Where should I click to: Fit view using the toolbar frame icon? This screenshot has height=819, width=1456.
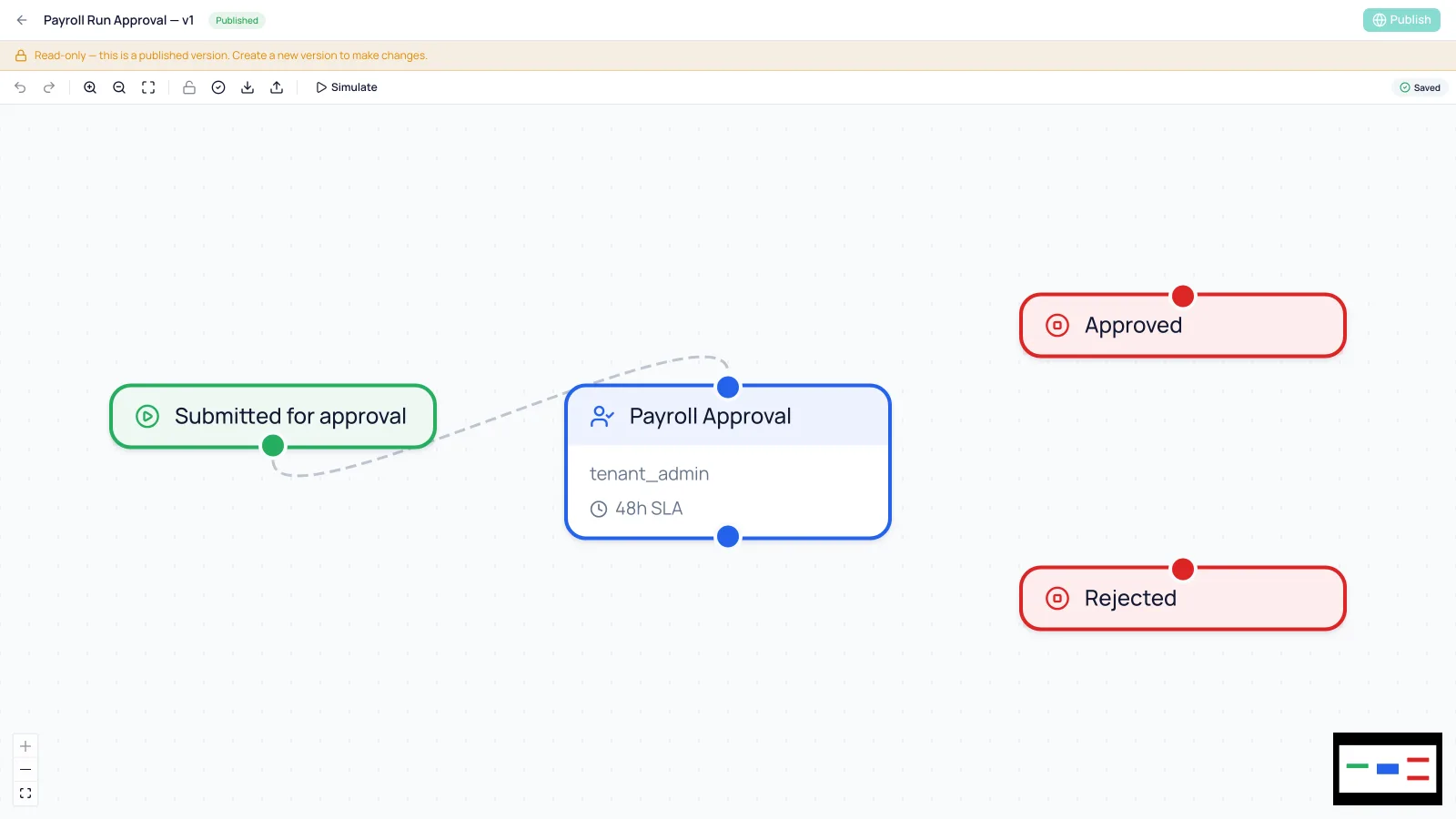coord(148,87)
